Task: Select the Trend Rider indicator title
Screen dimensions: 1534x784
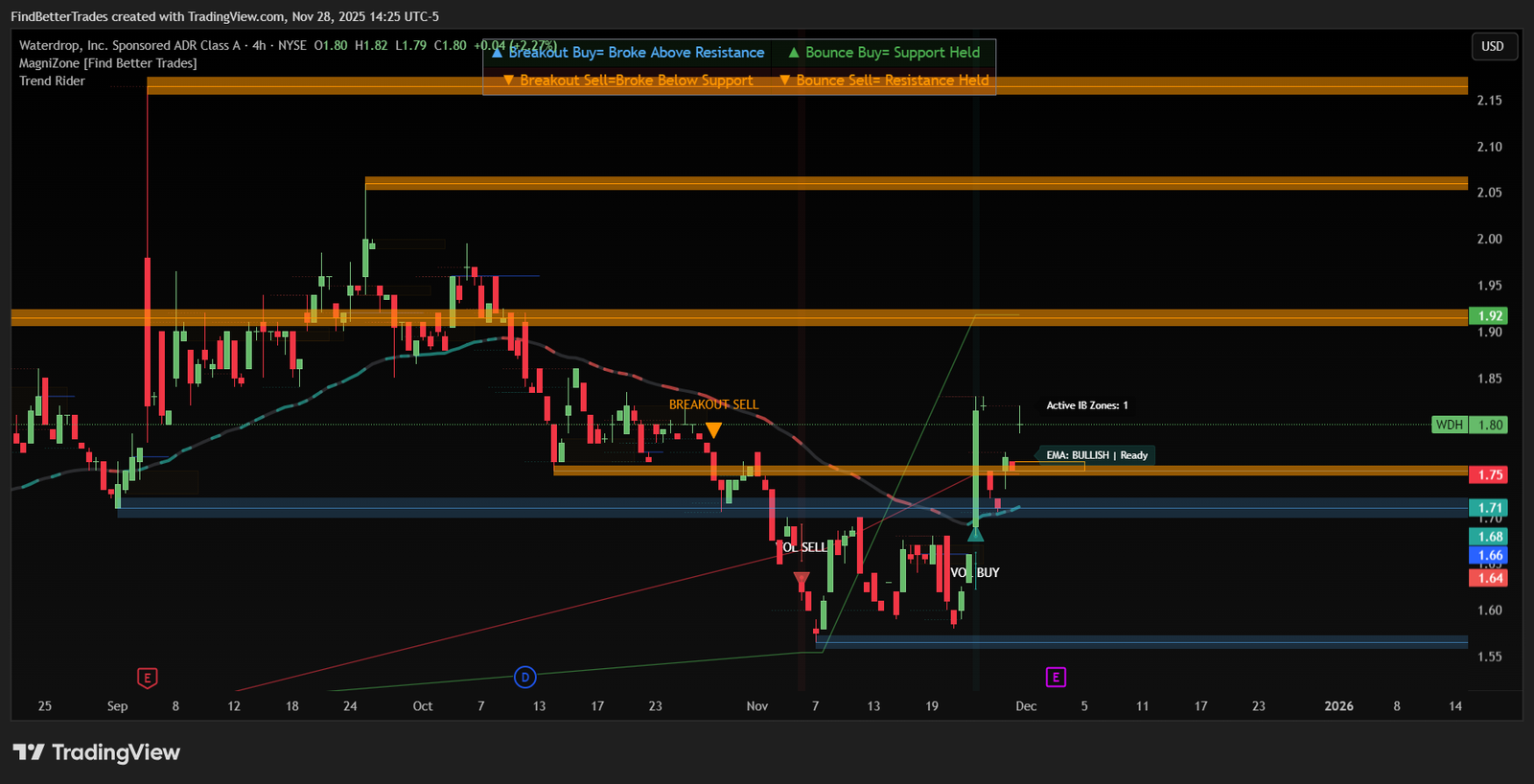Action: point(52,81)
